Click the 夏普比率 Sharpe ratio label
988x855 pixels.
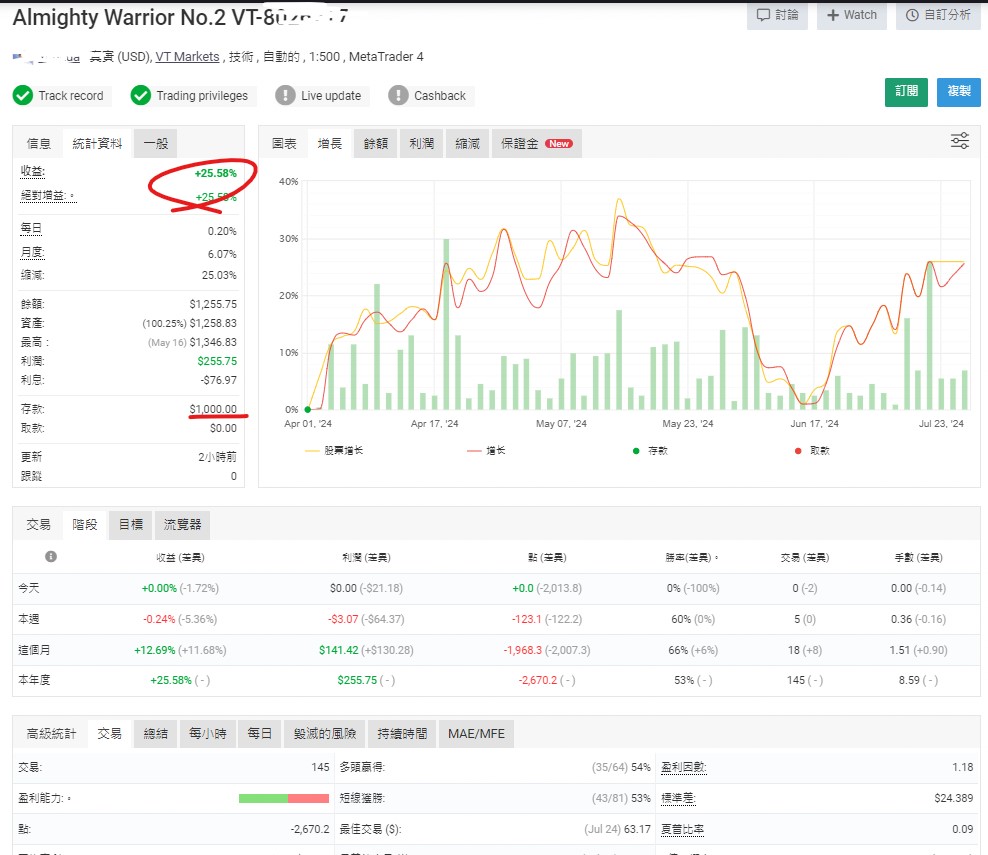point(682,829)
